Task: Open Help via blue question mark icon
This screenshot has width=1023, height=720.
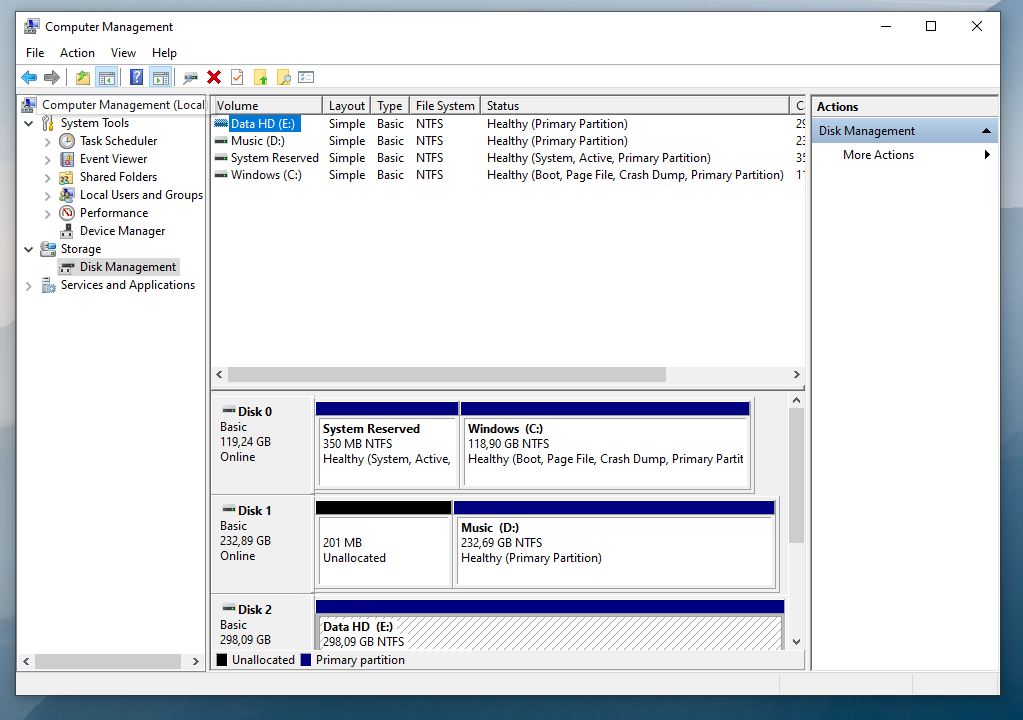Action: [137, 77]
